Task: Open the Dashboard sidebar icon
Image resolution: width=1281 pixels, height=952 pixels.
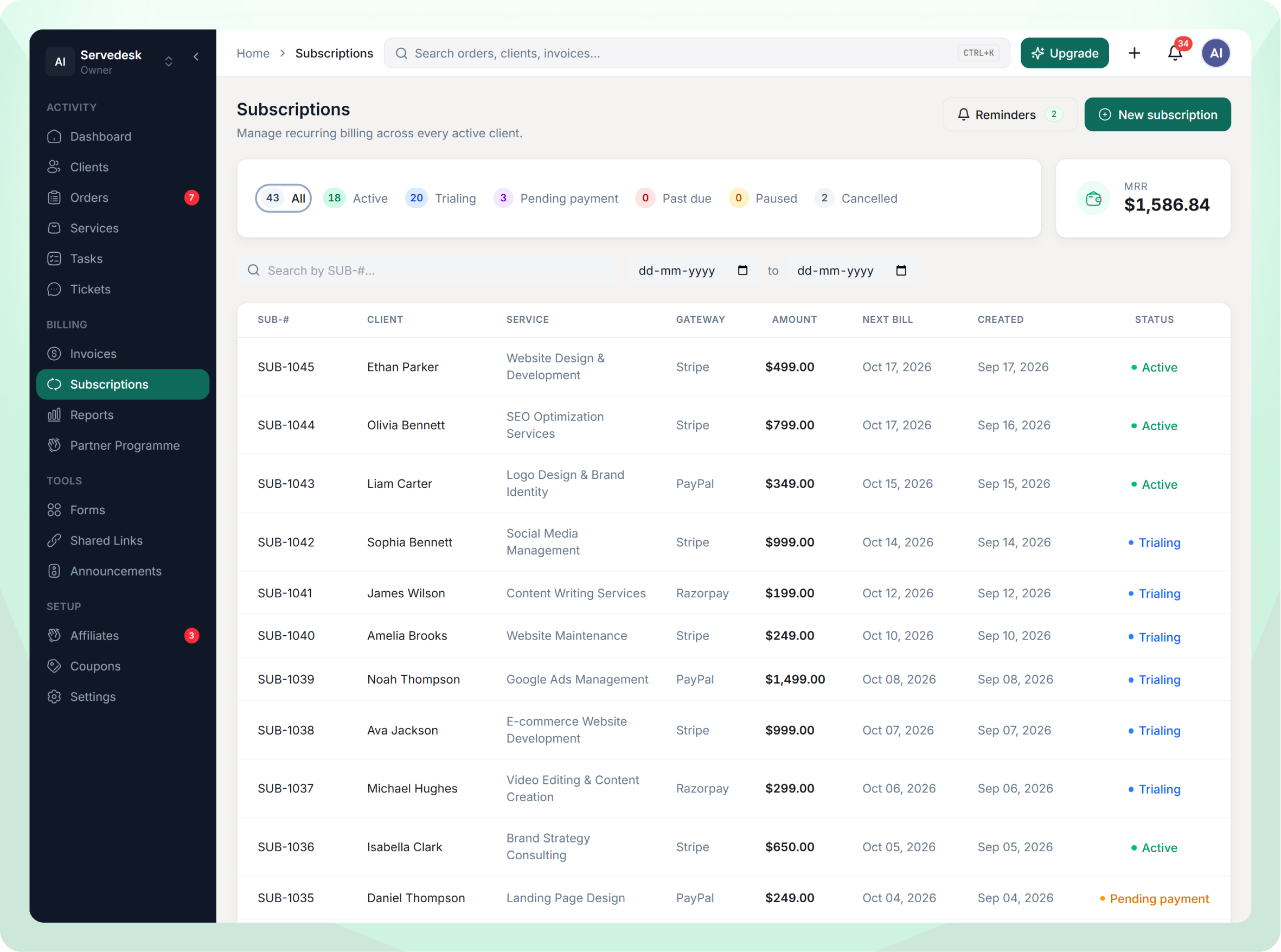Action: (54, 137)
